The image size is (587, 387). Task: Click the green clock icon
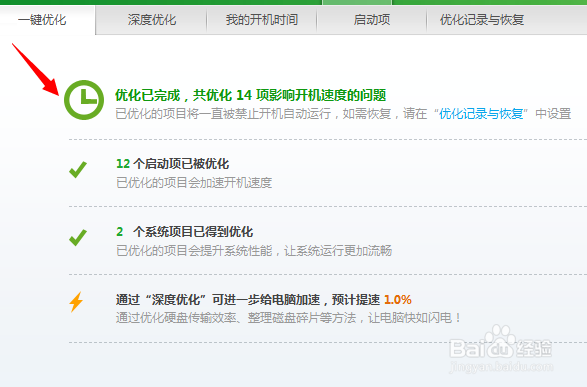[x=84, y=100]
